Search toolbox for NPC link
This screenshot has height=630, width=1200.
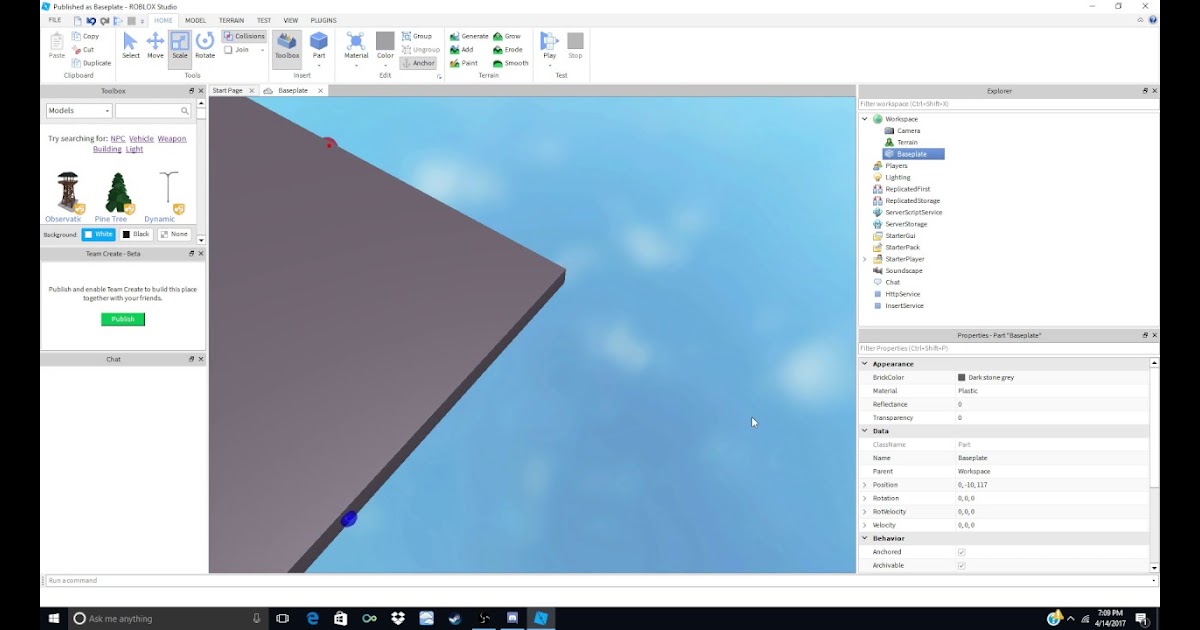point(118,139)
